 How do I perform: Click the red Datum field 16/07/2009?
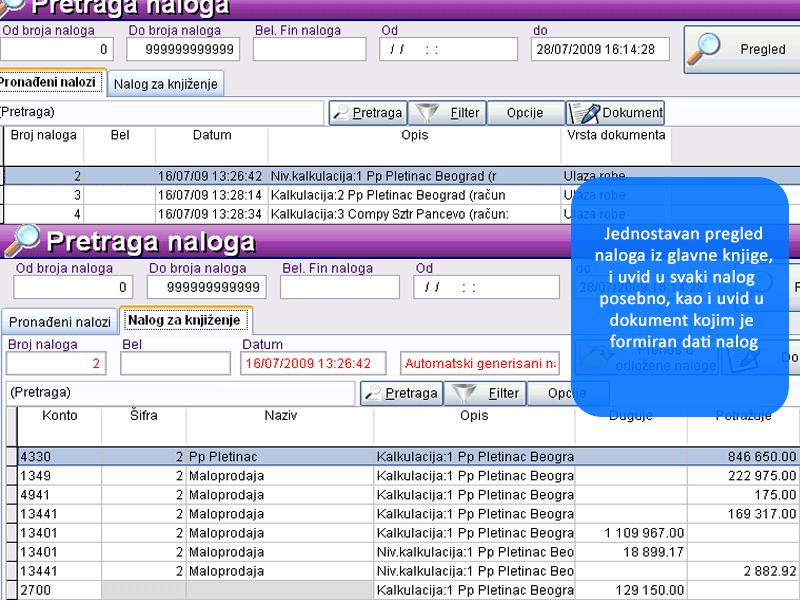pos(315,363)
